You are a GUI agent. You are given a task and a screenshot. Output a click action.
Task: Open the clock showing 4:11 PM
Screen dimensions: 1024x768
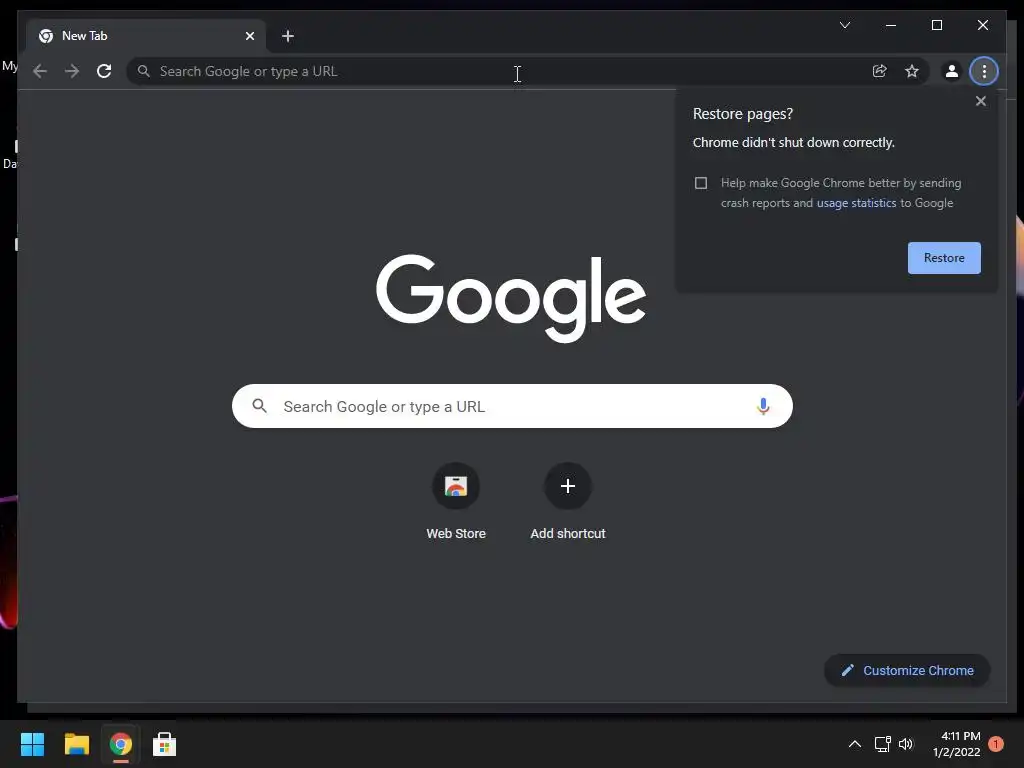pyautogui.click(x=957, y=744)
